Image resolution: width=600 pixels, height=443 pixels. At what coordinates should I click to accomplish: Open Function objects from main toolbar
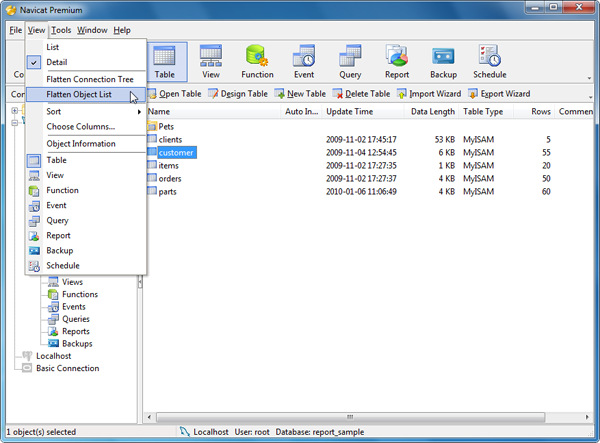(257, 62)
